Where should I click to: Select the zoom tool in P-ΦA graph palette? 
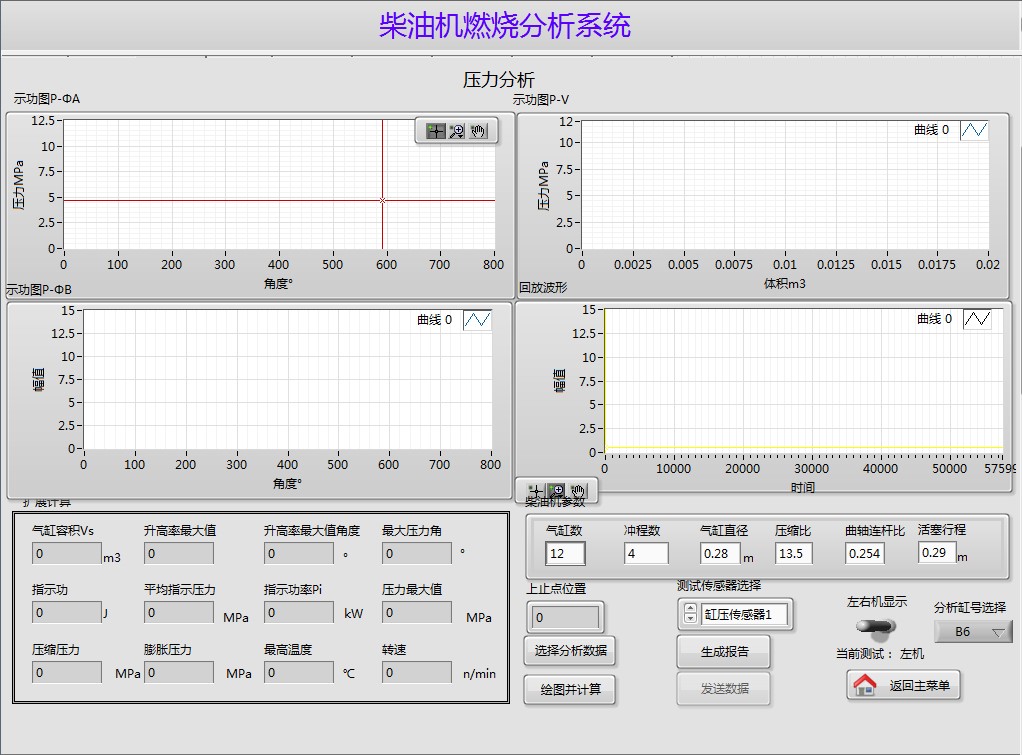[457, 131]
